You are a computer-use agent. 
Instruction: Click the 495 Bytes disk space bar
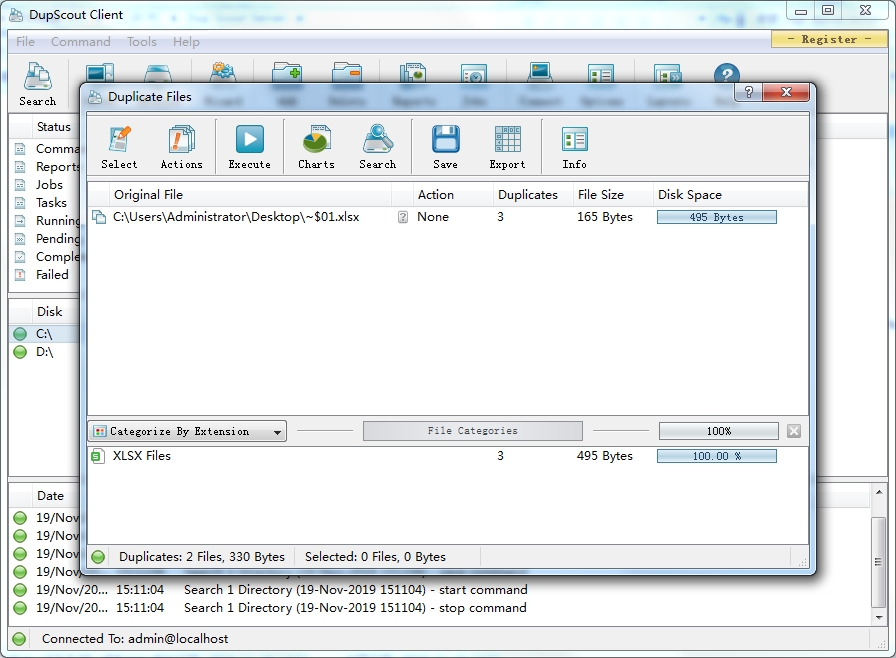click(717, 217)
